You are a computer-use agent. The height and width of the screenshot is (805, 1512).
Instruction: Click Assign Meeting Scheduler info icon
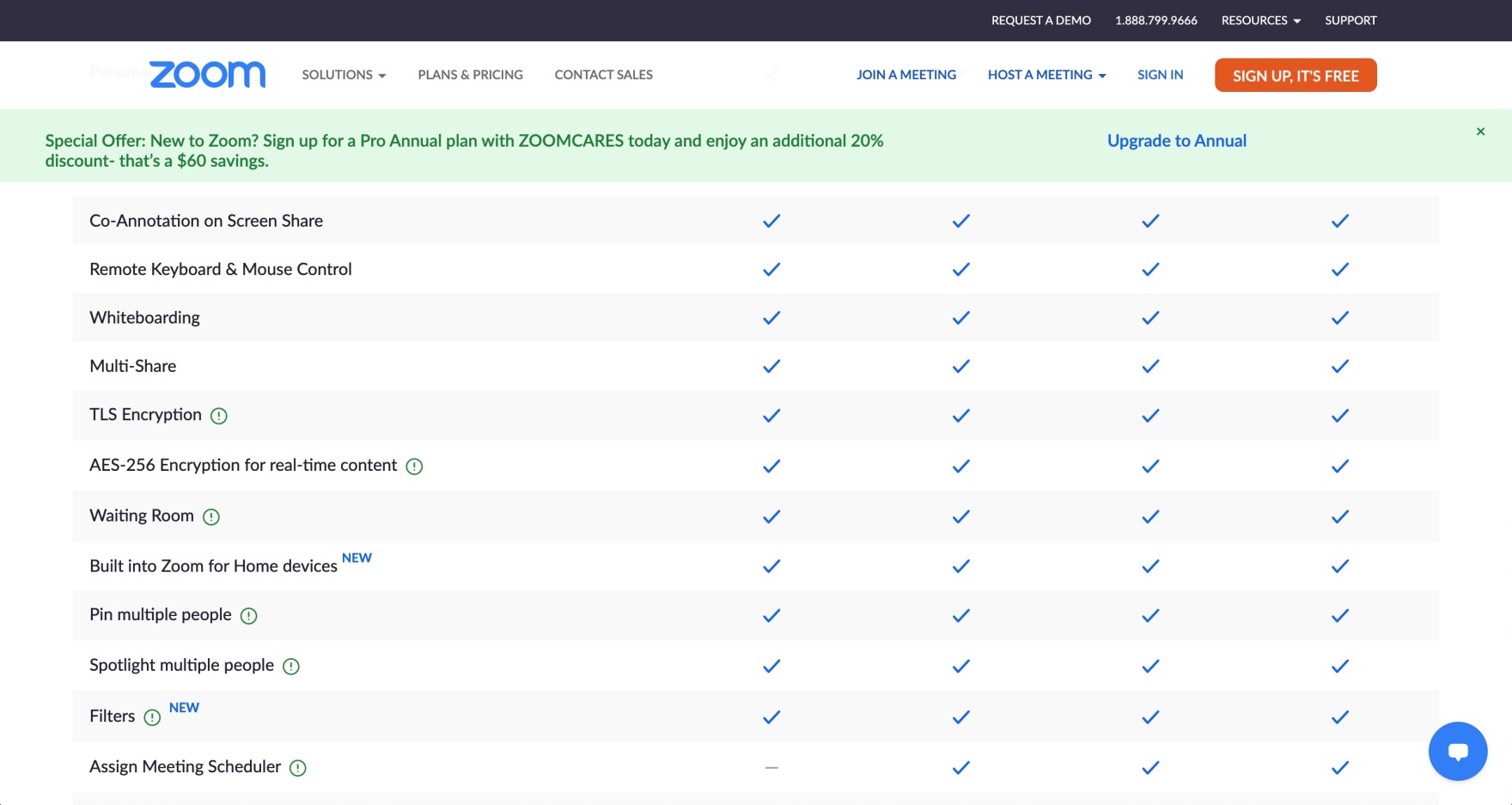click(298, 768)
